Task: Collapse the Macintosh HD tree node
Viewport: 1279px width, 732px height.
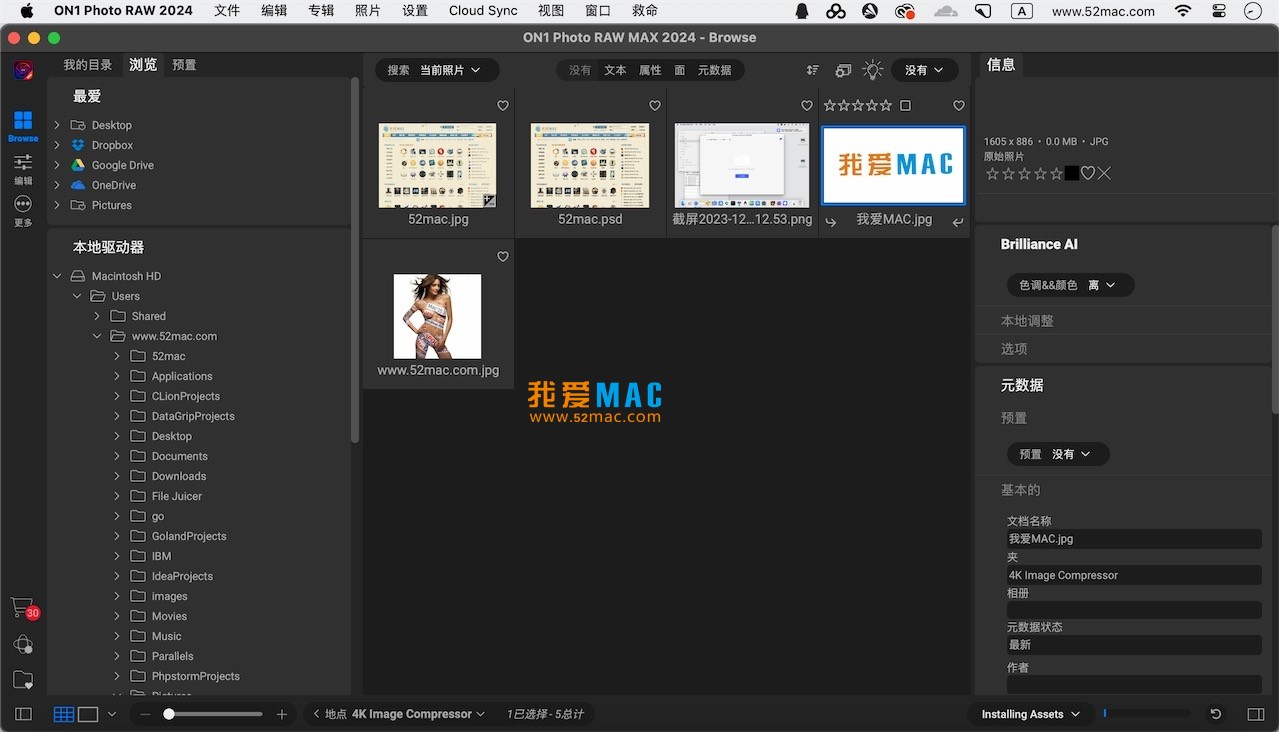Action: pos(57,276)
